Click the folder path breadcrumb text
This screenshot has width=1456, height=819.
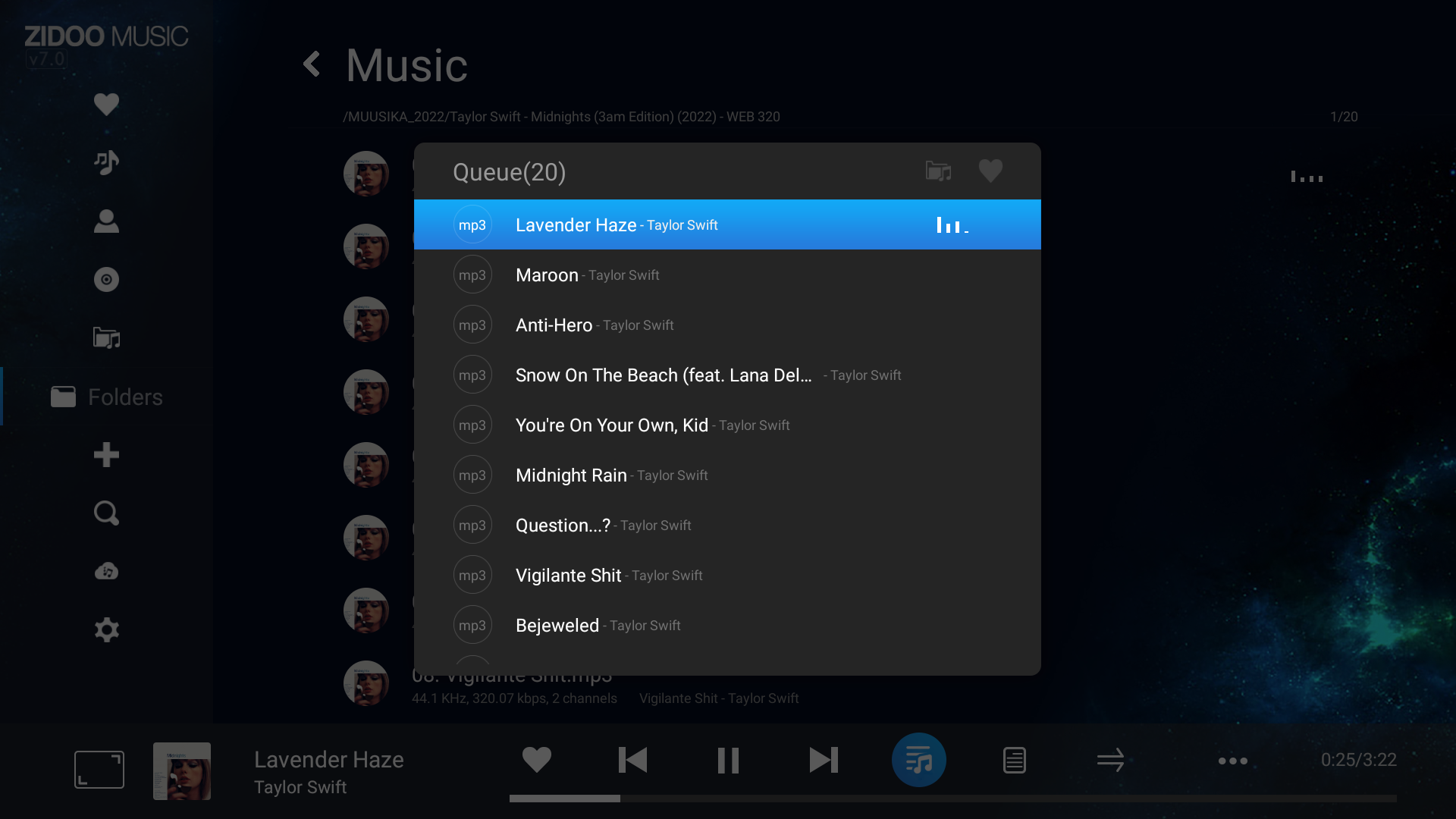[x=561, y=117]
